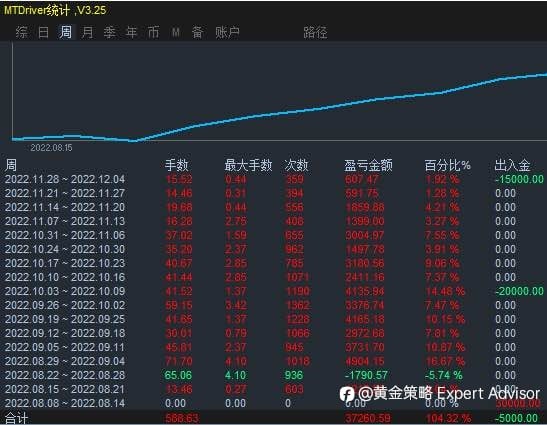Click the total percentage 104.32 %

[x=448, y=418]
